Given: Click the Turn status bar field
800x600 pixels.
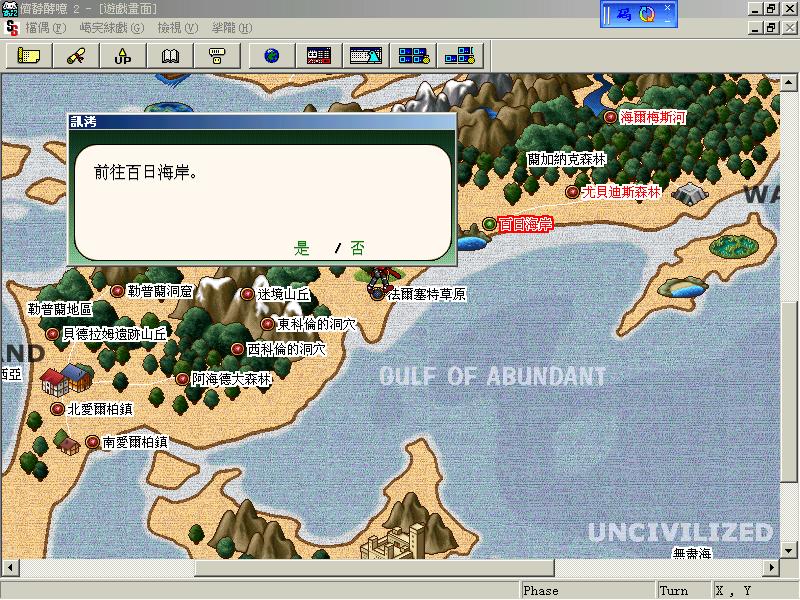Looking at the screenshot, I should point(683,590).
